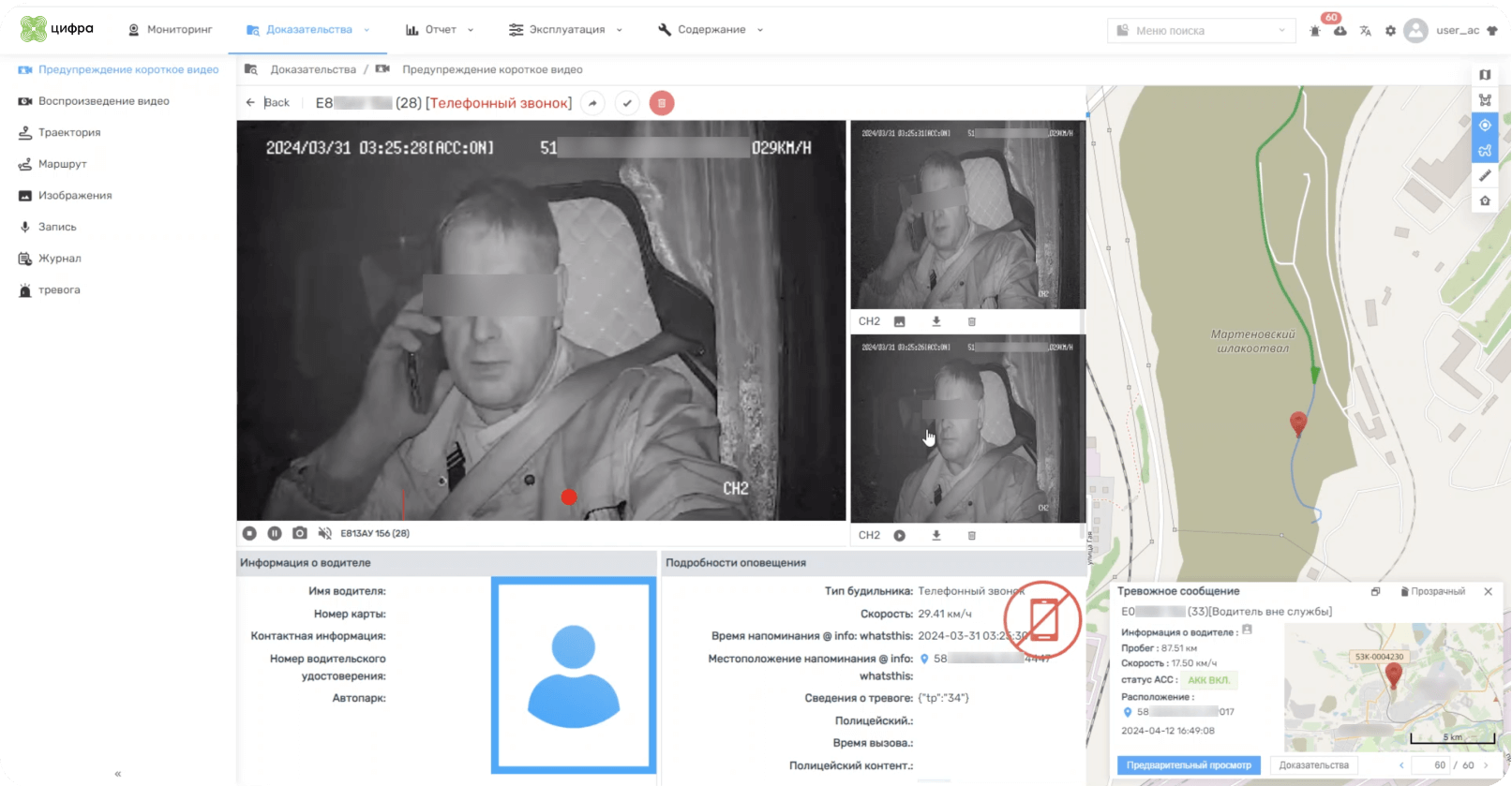The width and height of the screenshot is (1512, 786).
Task: Take a snapshot with the camera icon
Action: (300, 533)
